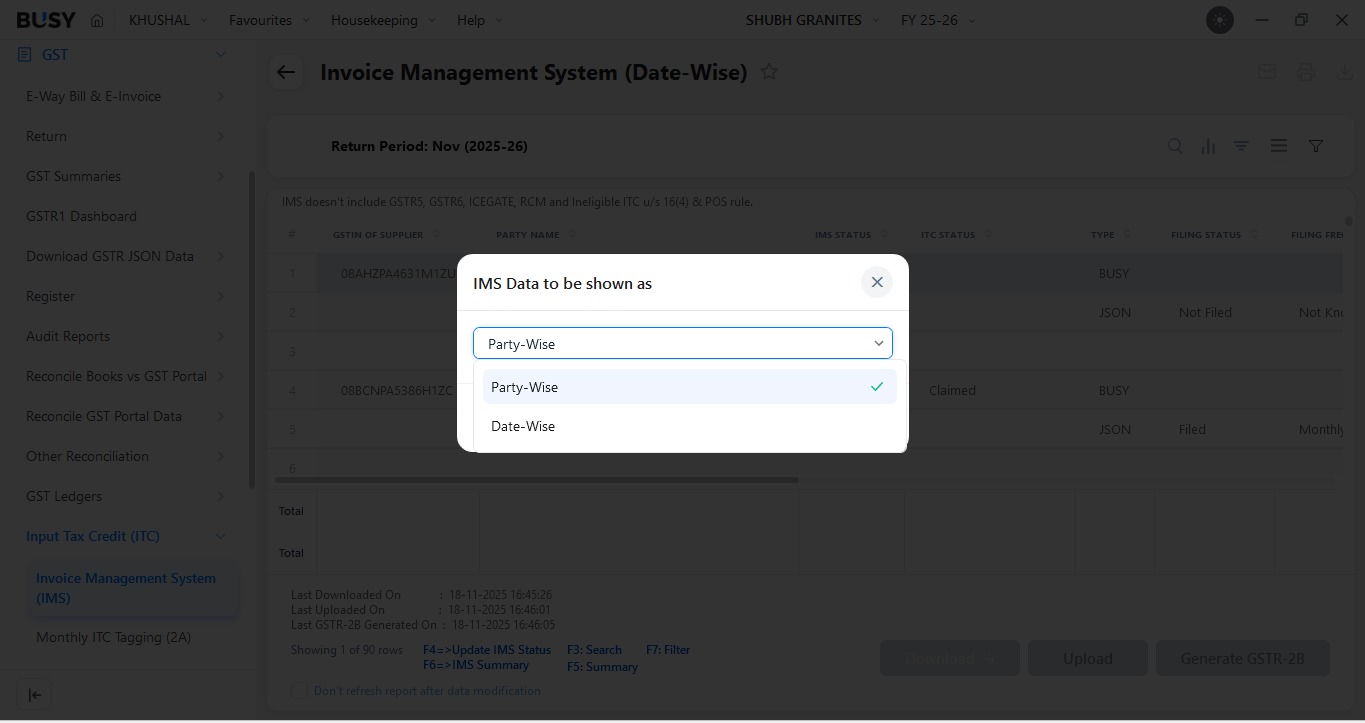Screen dimensions: 1365x723
Task: Go back with the arrow button
Action: (286, 72)
